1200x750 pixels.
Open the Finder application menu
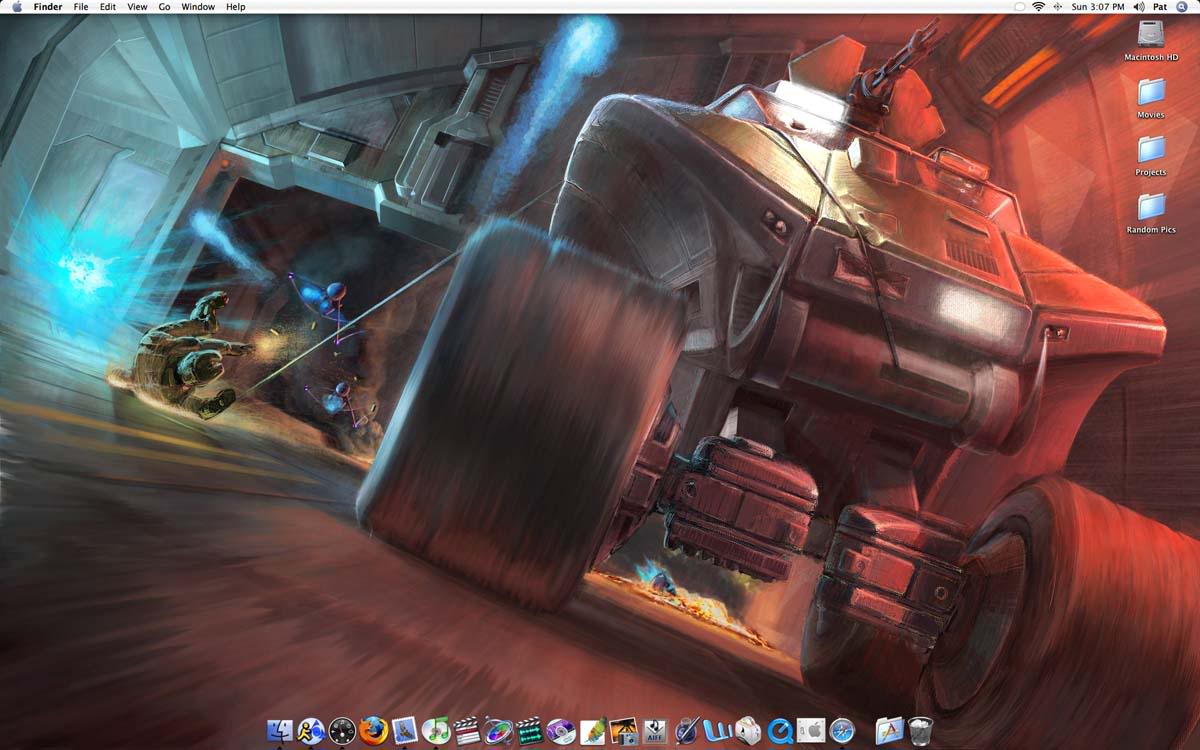click(x=48, y=7)
